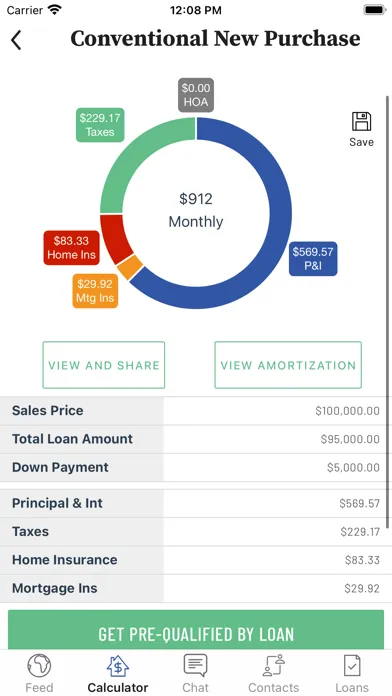Select the orange Mtg Ins label

[95, 291]
